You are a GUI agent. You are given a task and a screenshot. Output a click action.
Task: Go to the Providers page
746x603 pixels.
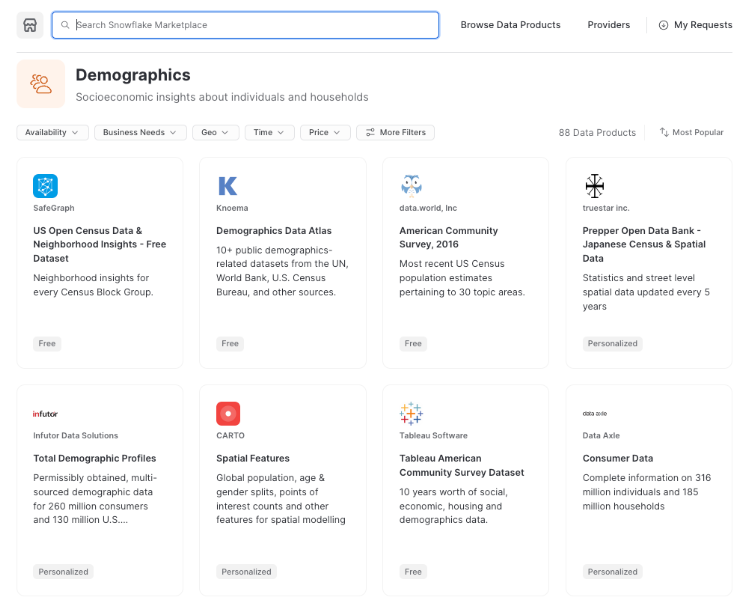(x=608, y=25)
